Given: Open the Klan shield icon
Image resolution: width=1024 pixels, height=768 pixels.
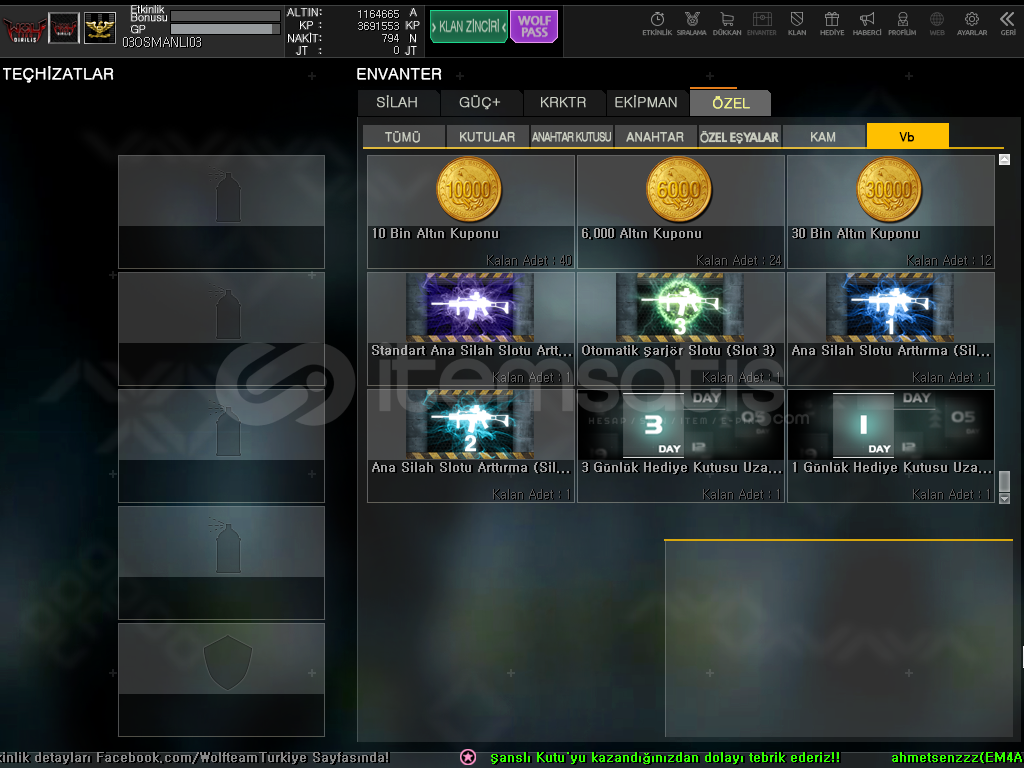Looking at the screenshot, I should [797, 24].
